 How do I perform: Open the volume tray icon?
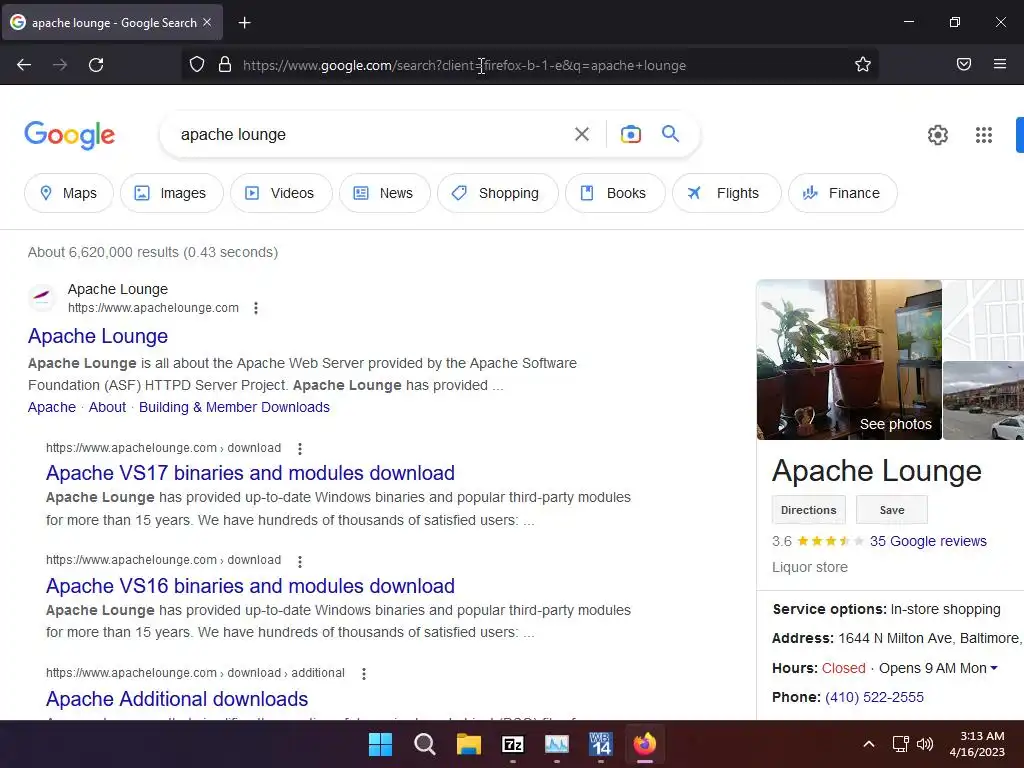tap(925, 744)
